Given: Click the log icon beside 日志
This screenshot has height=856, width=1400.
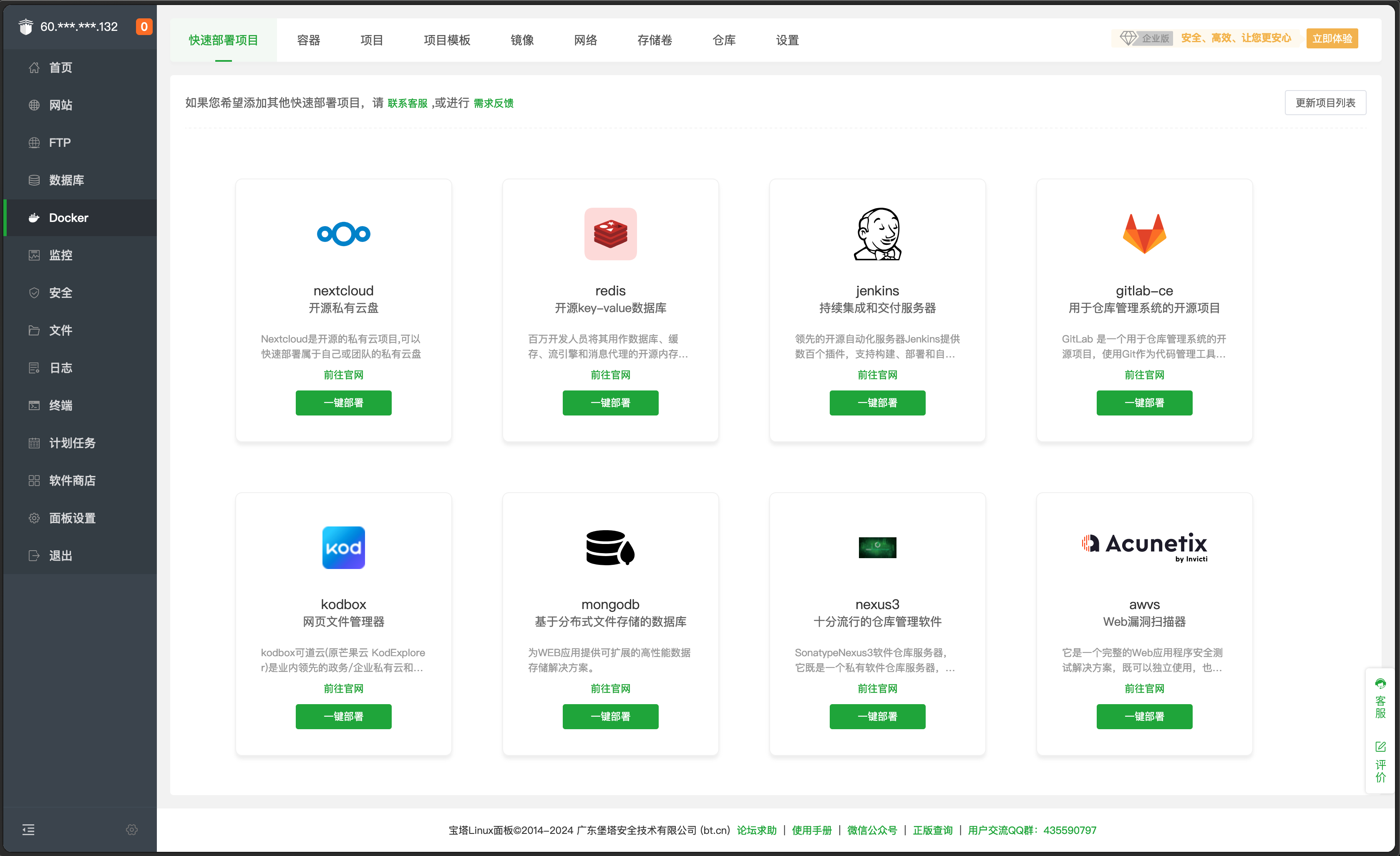Looking at the screenshot, I should tap(34, 368).
